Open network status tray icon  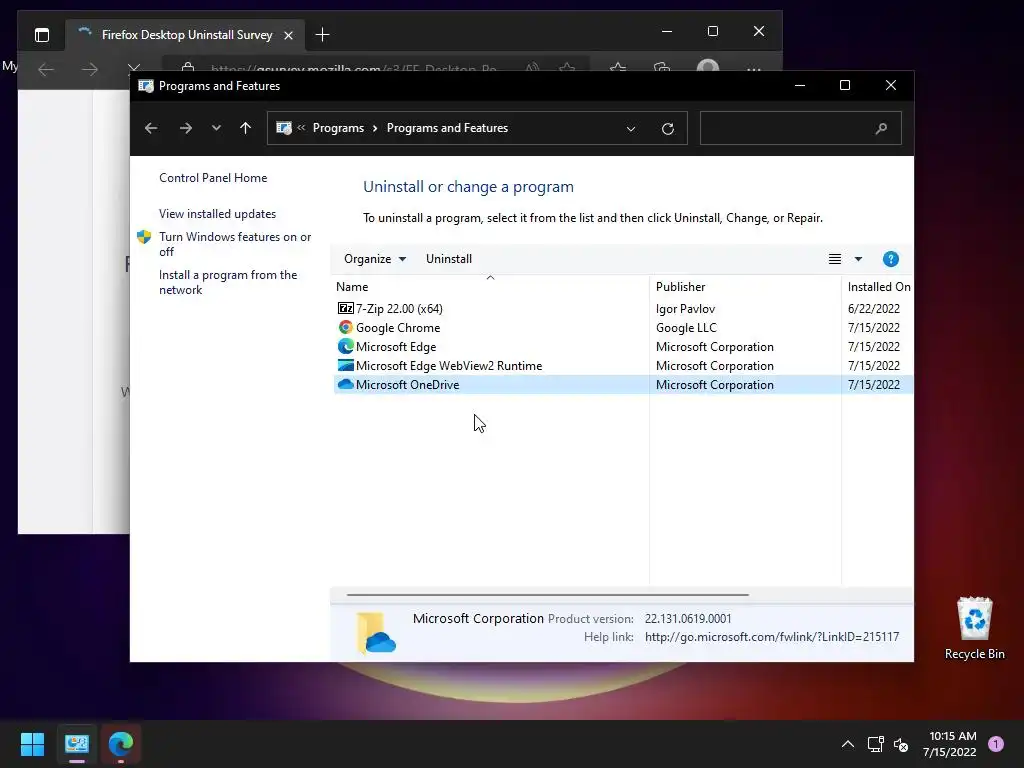[875, 744]
